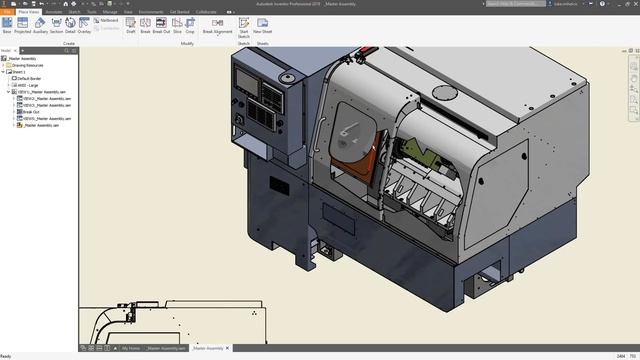Select the Drawing Resources folder
640x360 pixels.
point(24,65)
